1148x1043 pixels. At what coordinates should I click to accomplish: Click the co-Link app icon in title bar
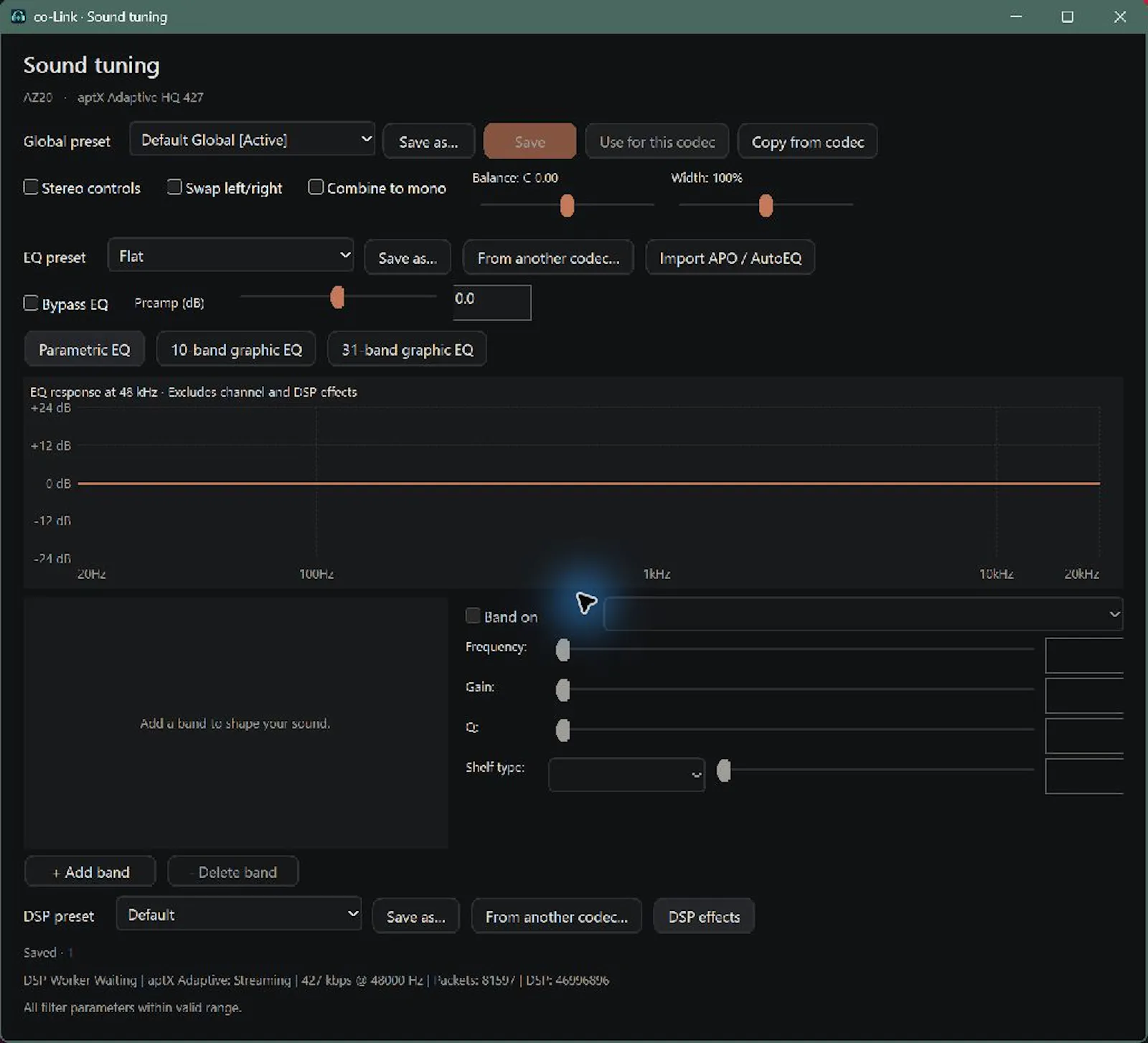[18, 16]
